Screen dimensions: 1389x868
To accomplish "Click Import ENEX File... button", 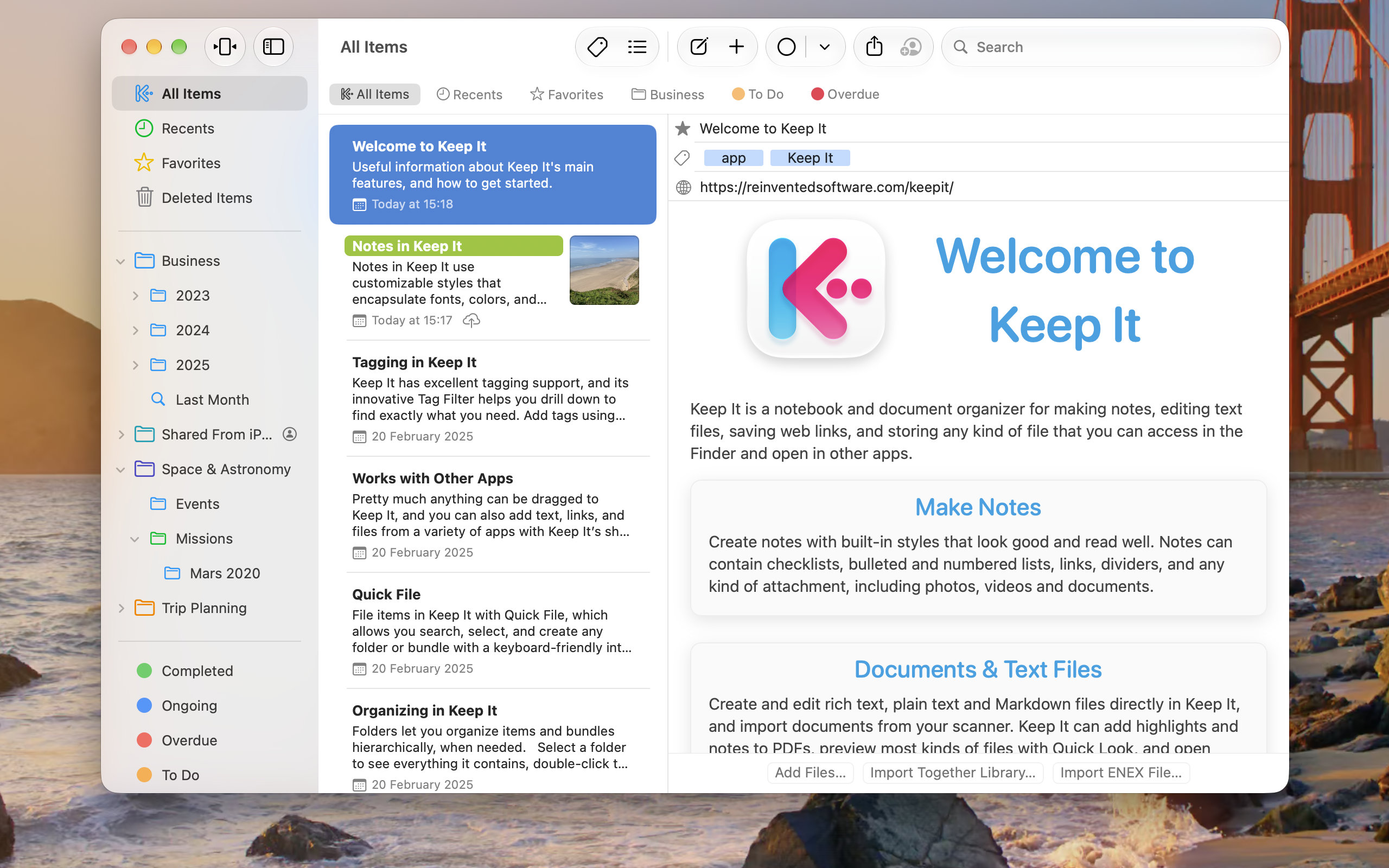I will coord(1120,773).
